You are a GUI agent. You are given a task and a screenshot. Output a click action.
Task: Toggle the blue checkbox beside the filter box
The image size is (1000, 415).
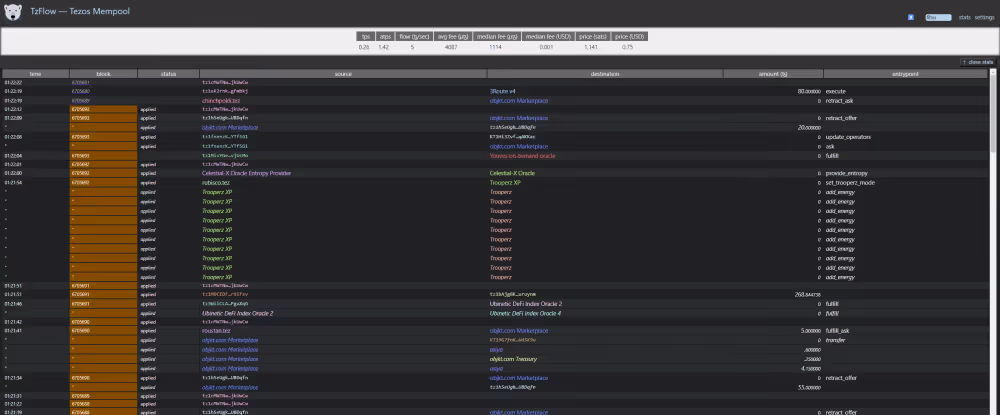coord(911,17)
